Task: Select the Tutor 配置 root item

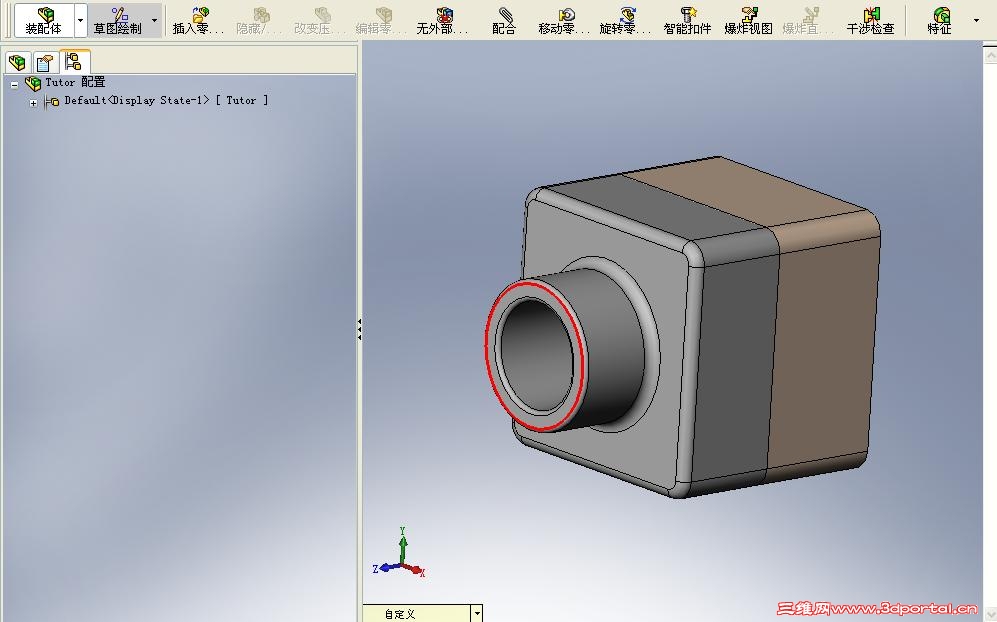Action: (x=75, y=82)
